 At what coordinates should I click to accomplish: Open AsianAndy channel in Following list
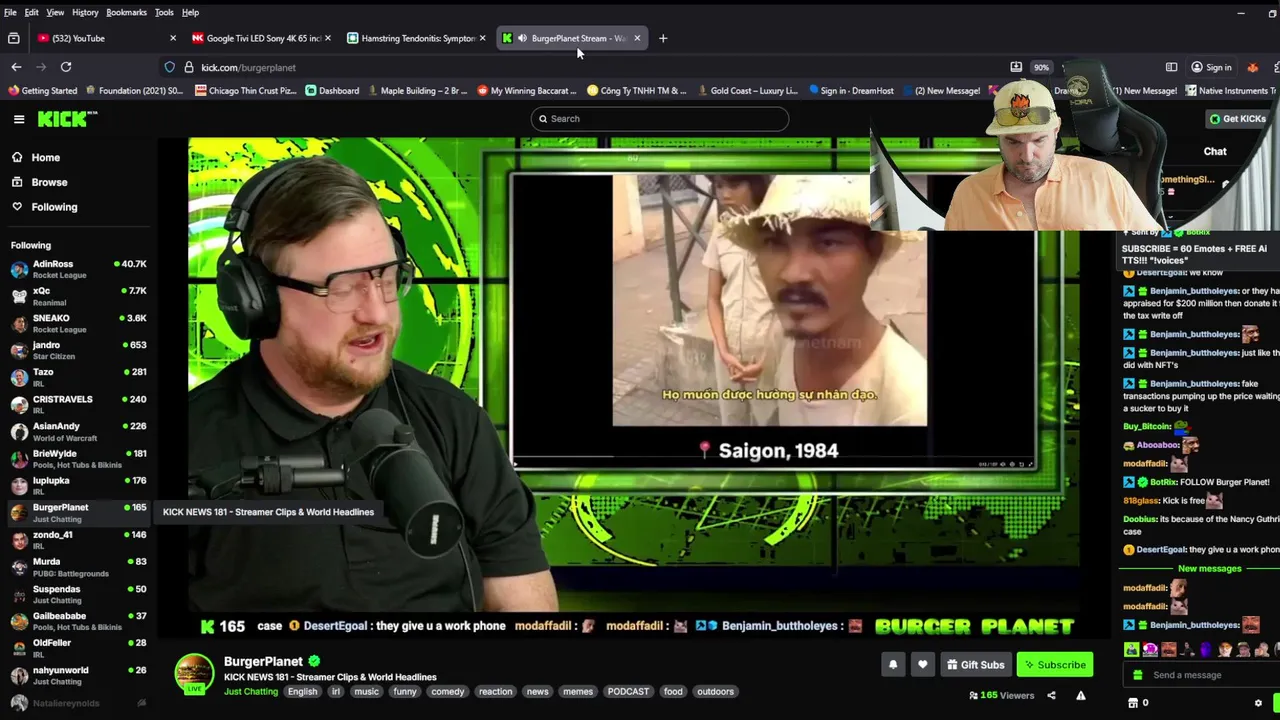coord(78,431)
